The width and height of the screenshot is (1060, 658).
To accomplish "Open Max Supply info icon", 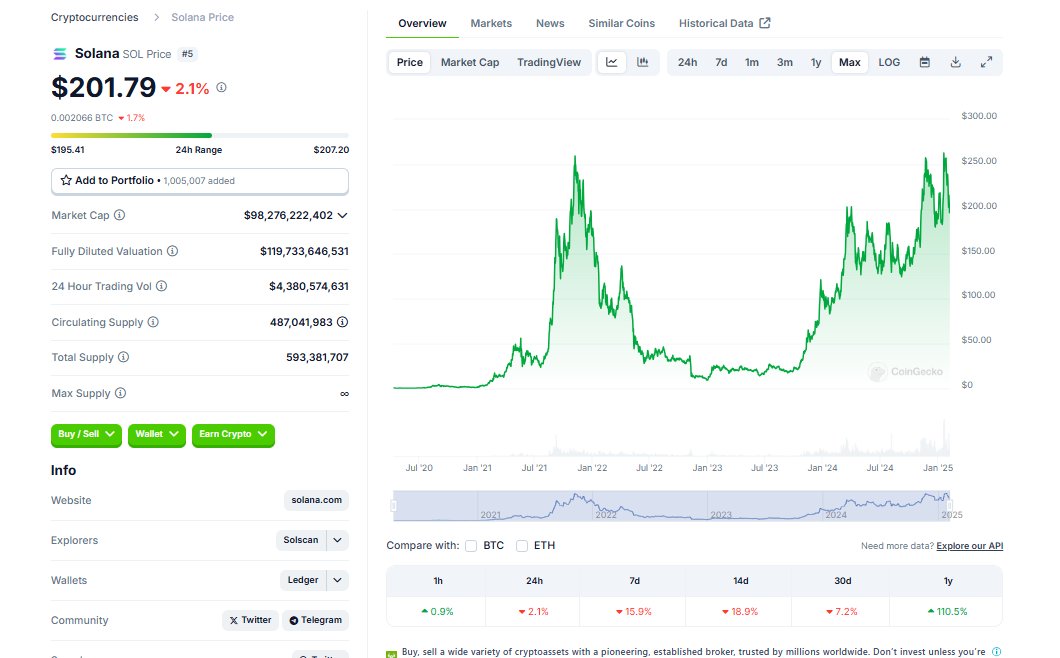I will pos(120,393).
